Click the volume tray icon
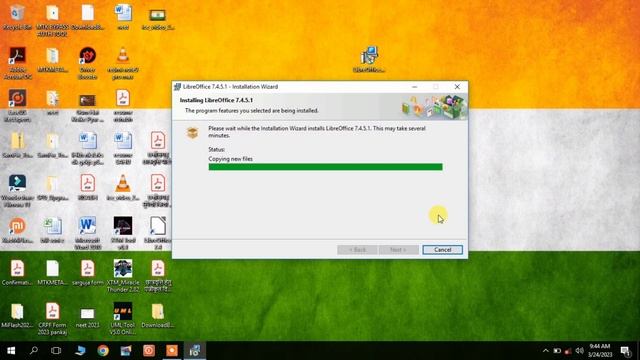Viewport: 640px width, 360px height. [x=579, y=351]
